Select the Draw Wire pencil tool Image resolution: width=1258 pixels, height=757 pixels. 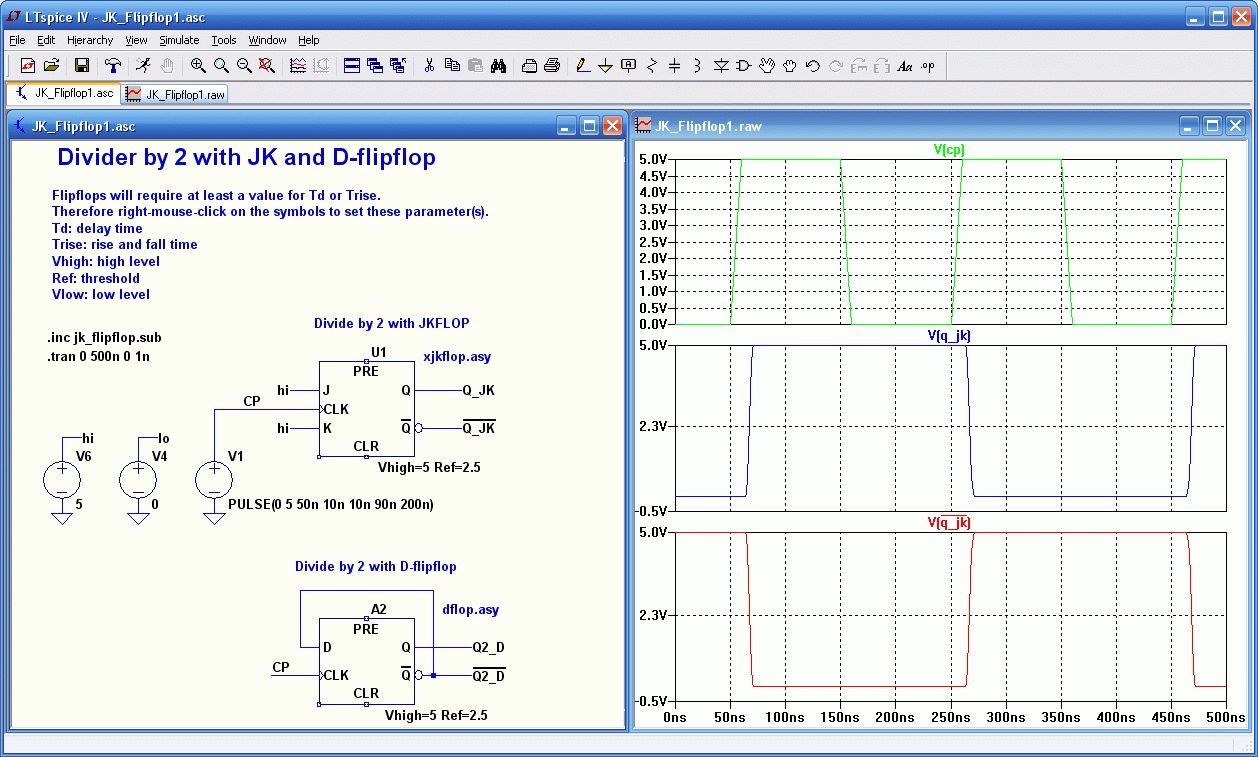coord(583,66)
